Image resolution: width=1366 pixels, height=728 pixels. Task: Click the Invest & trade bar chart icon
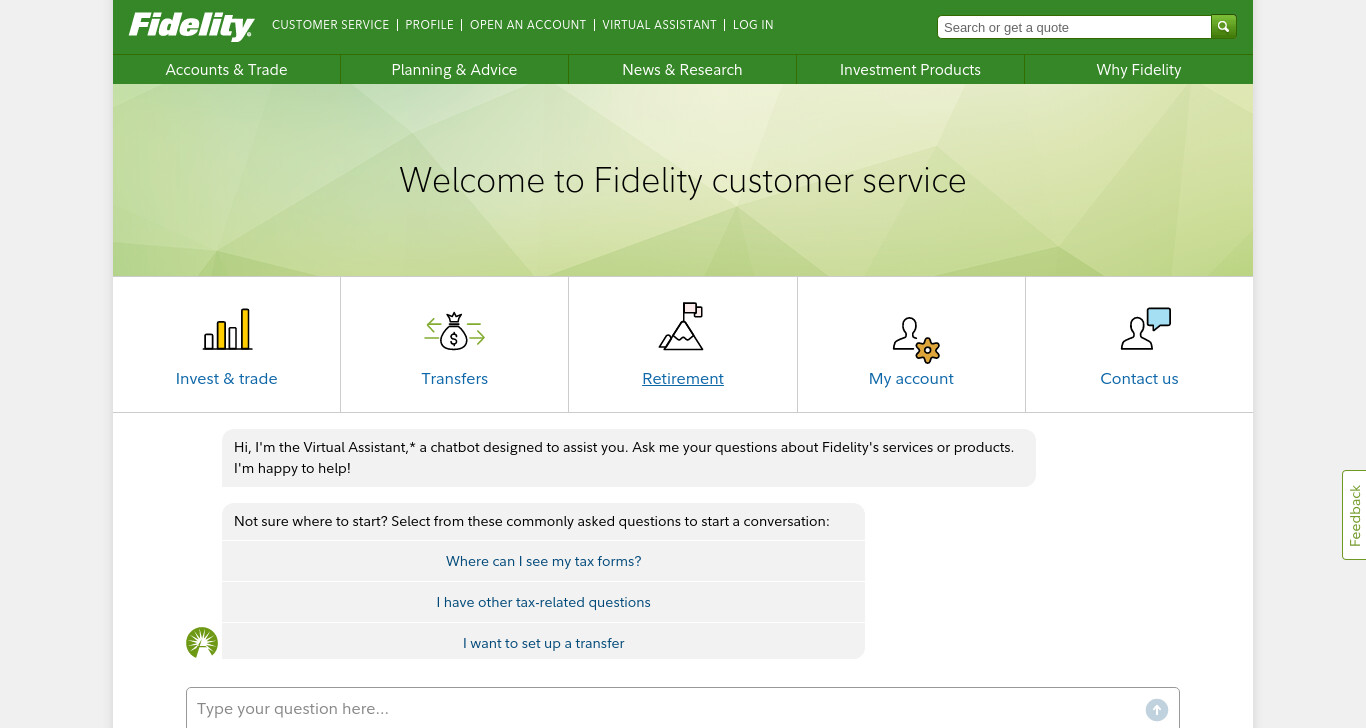click(227, 329)
